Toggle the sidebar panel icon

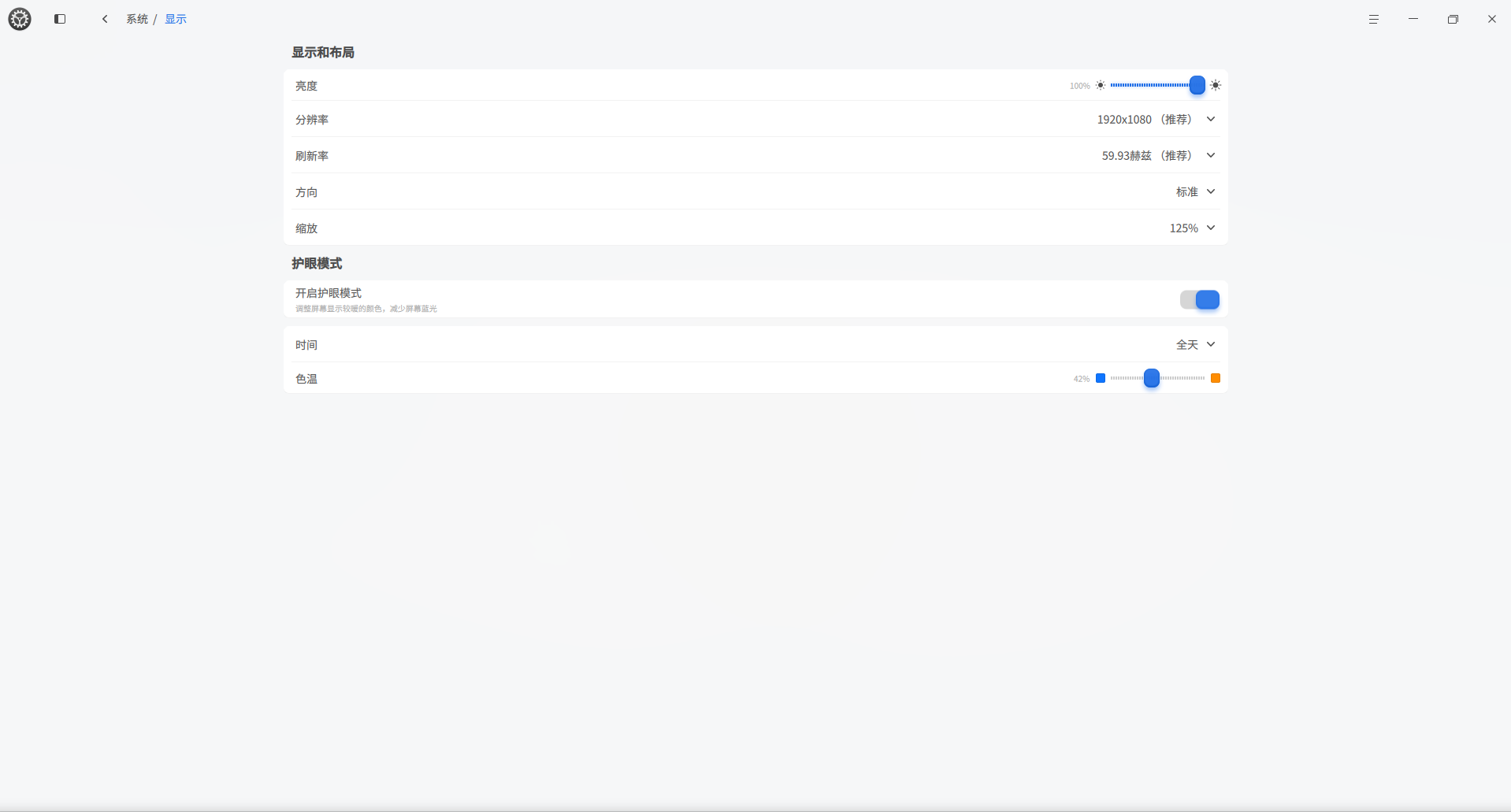(60, 19)
